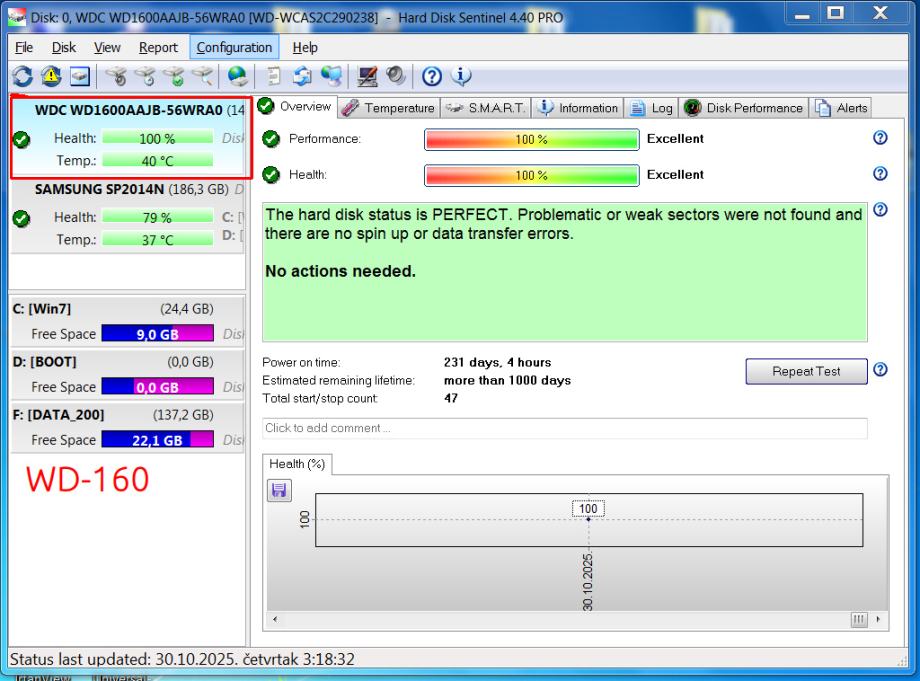The height and width of the screenshot is (681, 920).
Task: Click the SAMSUNG Temp 37 °C bar
Action: pos(157,239)
